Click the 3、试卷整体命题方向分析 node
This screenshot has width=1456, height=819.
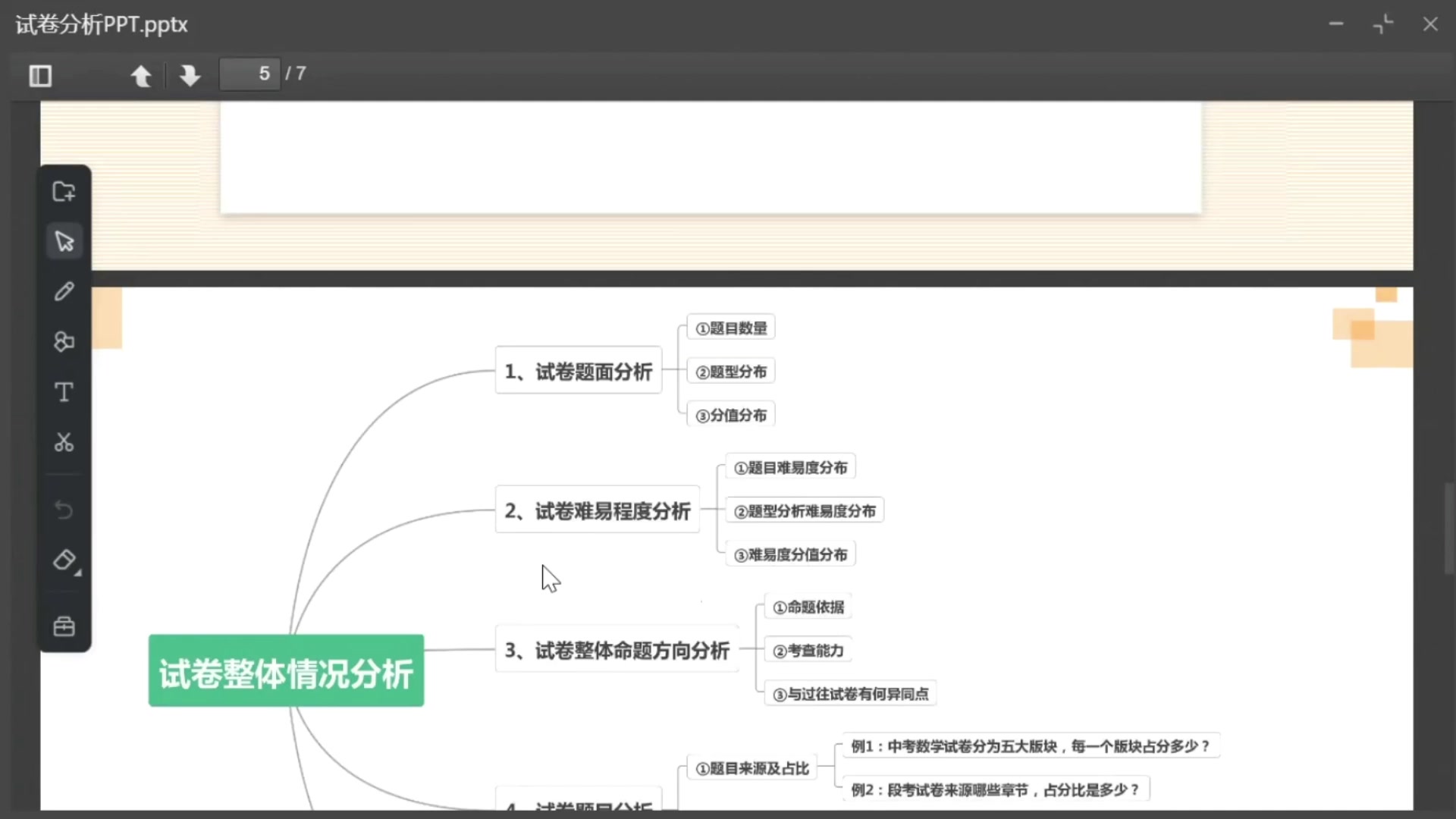[617, 650]
